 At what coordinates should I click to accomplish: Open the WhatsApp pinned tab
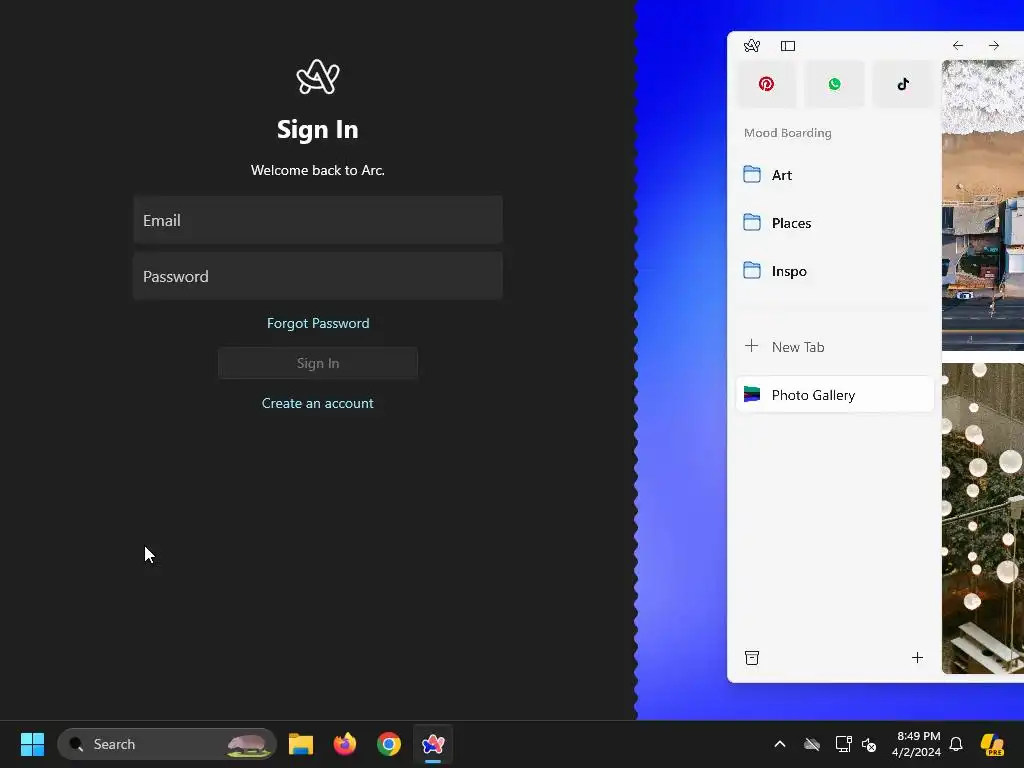tap(835, 84)
